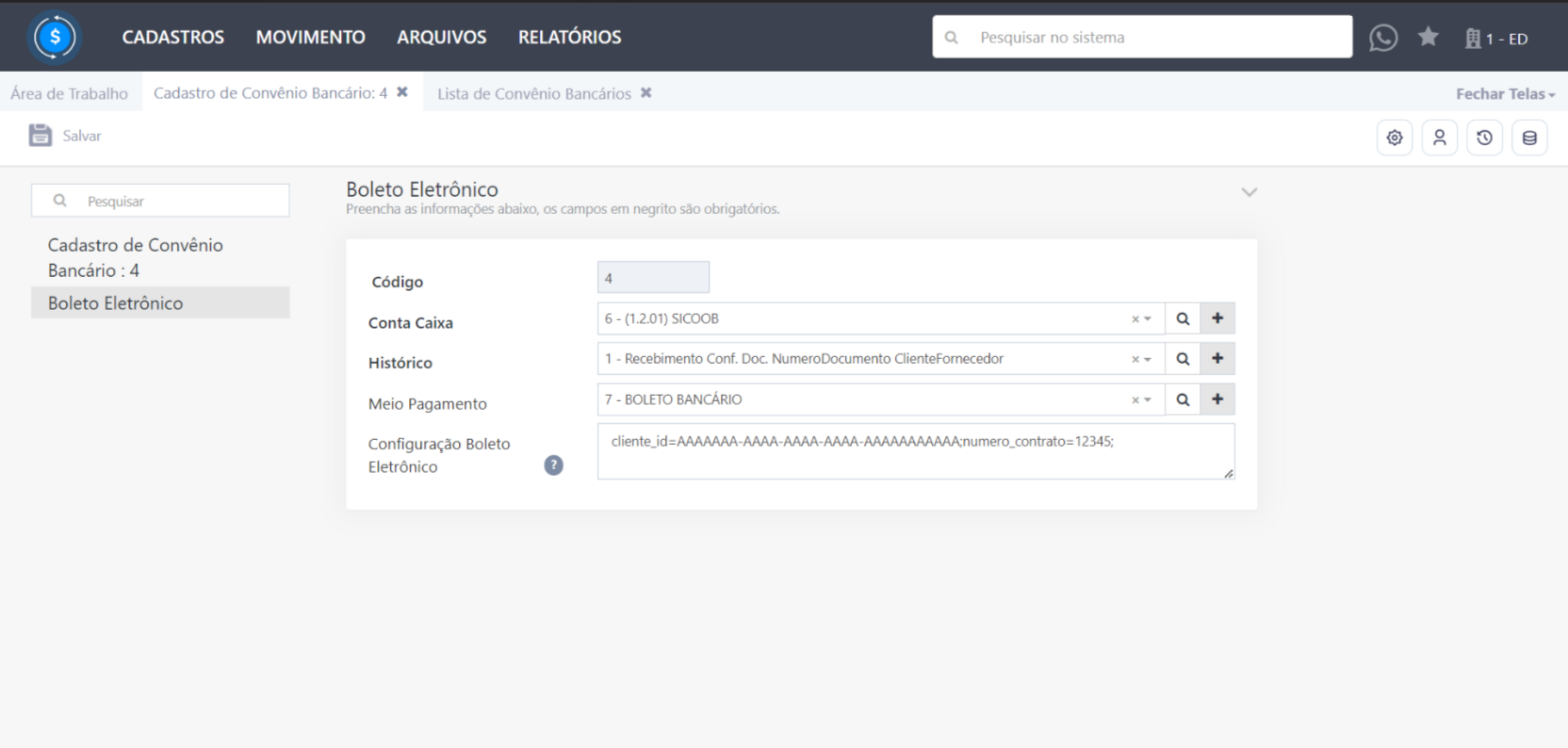Click the Salvar floppy disk icon

pos(40,135)
